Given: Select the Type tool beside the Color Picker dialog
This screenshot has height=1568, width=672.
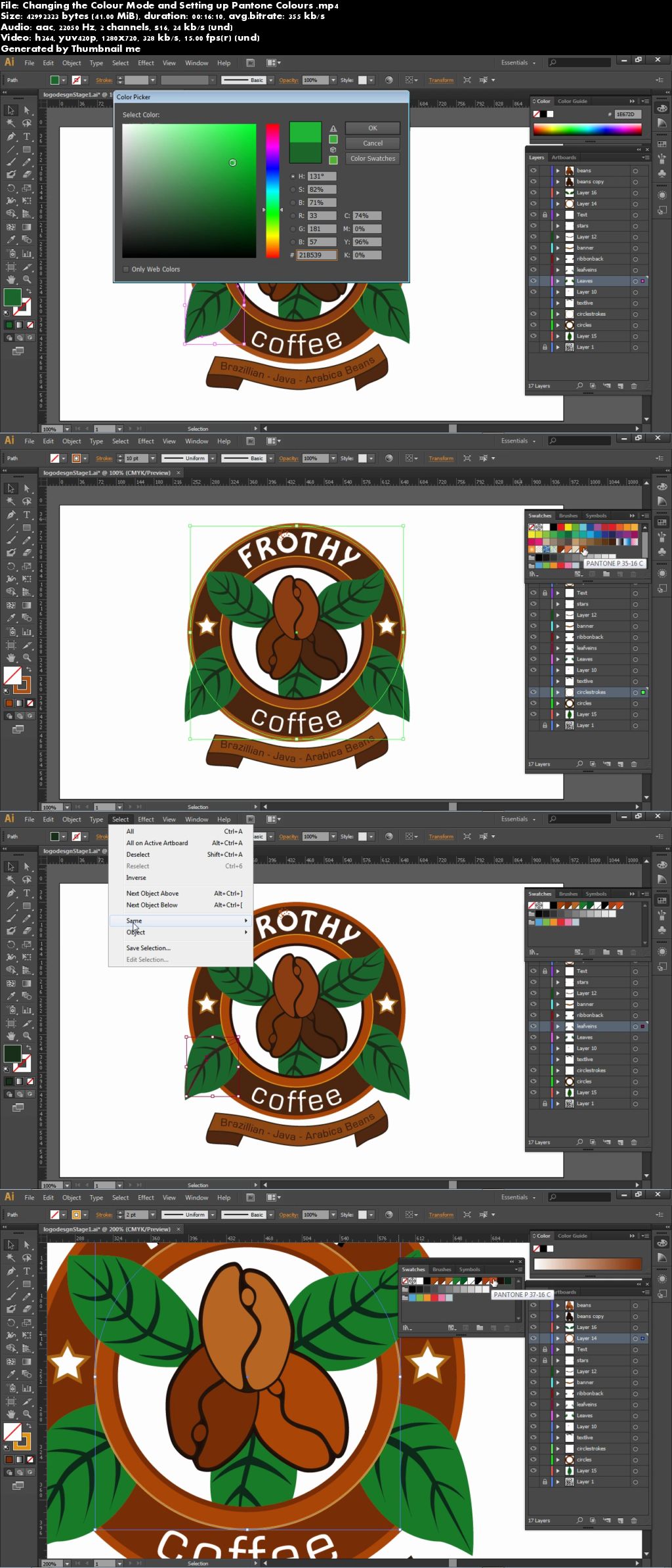Looking at the screenshot, I should point(27,137).
